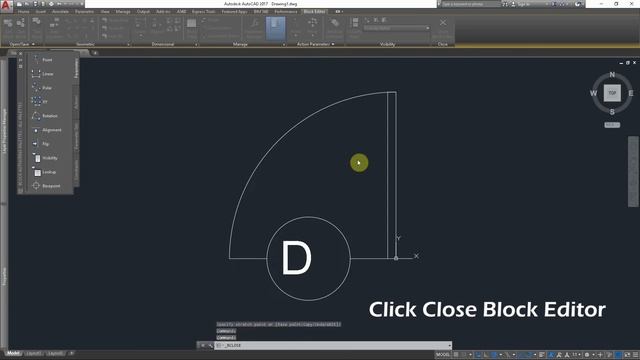
Task: Click E on the ViewCube compass
Action: click(x=631, y=93)
